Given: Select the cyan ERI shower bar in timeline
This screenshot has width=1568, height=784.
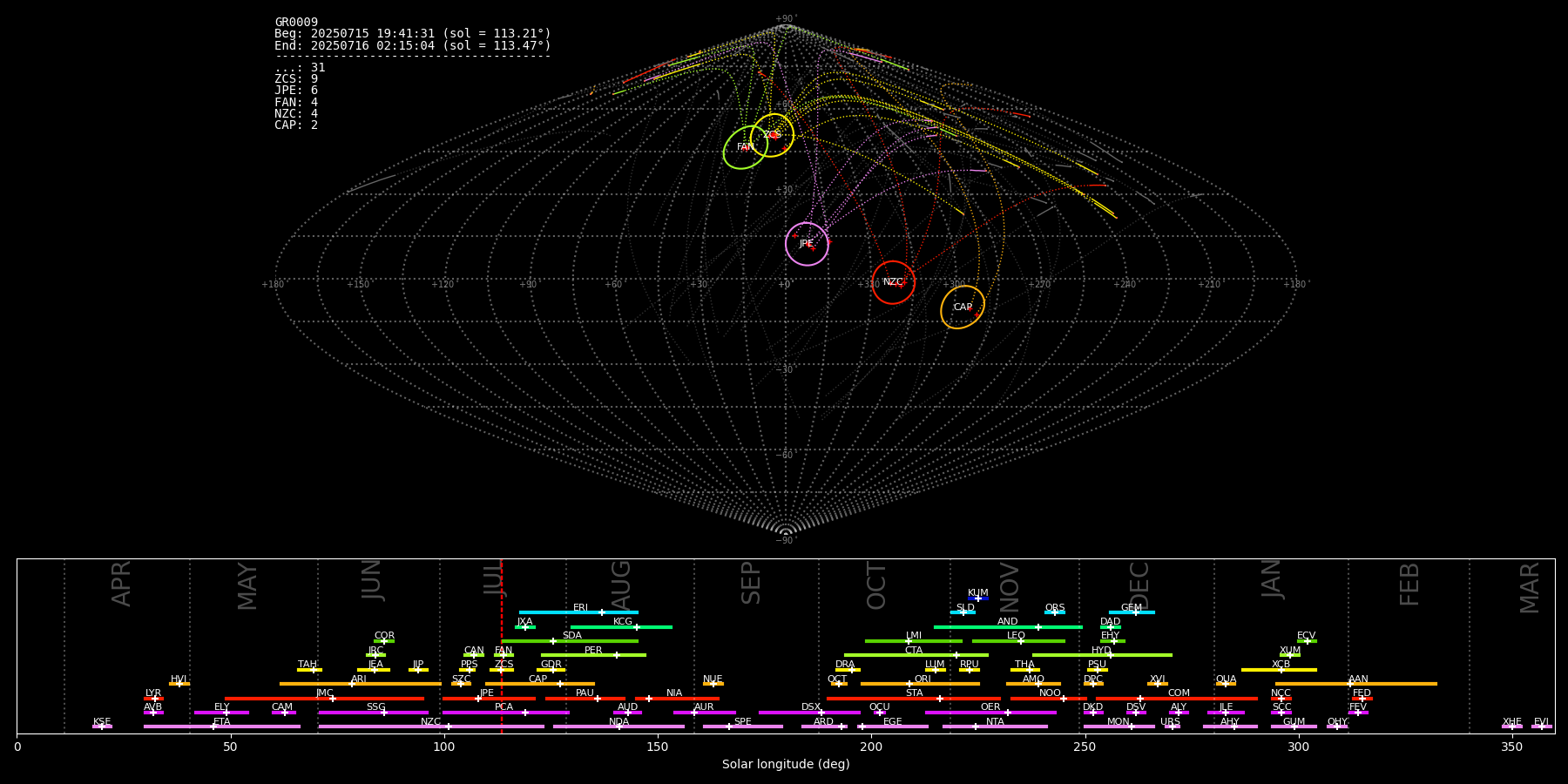Looking at the screenshot, I should tap(578, 612).
